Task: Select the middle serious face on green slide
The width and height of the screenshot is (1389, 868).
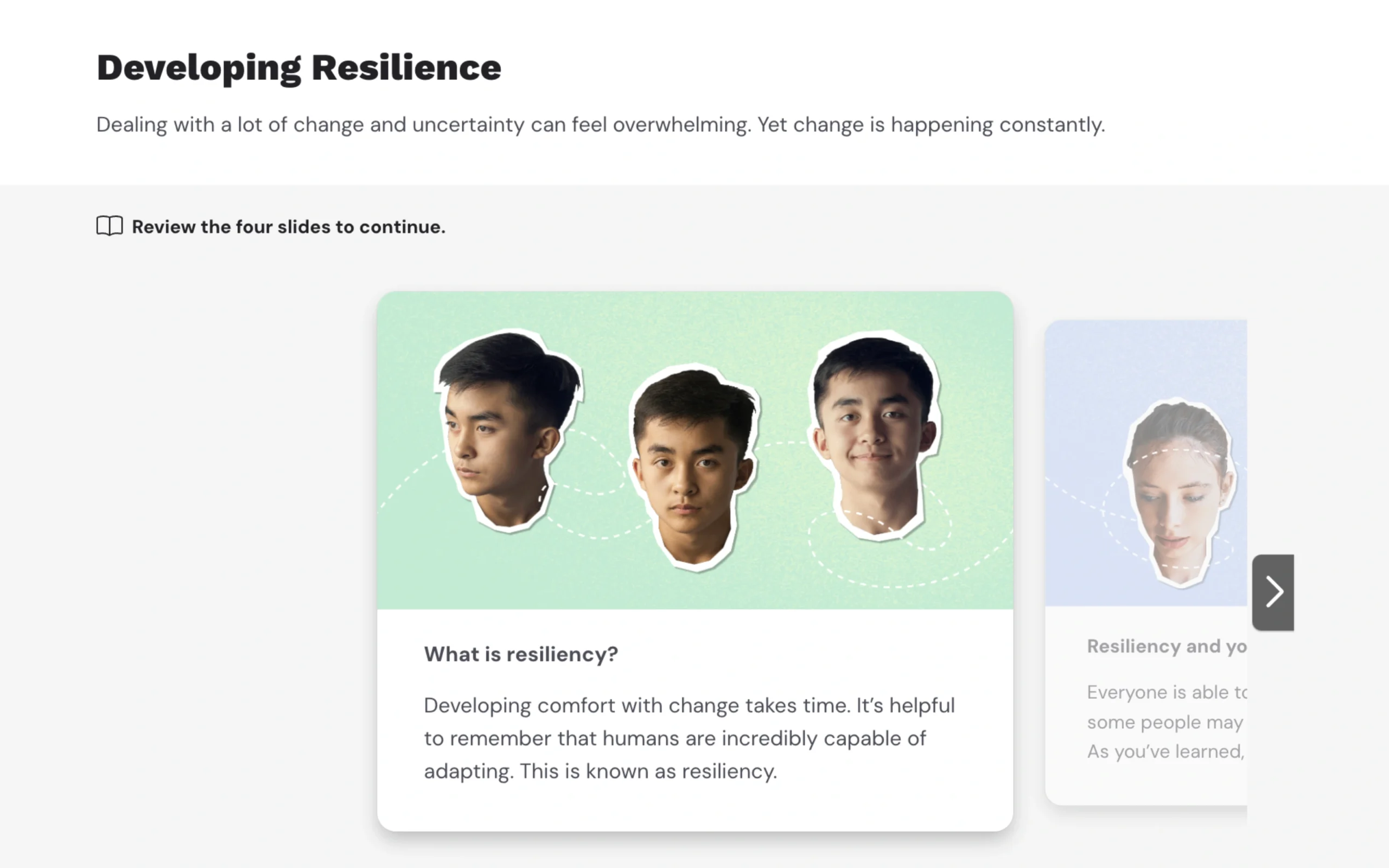Action: 693,468
